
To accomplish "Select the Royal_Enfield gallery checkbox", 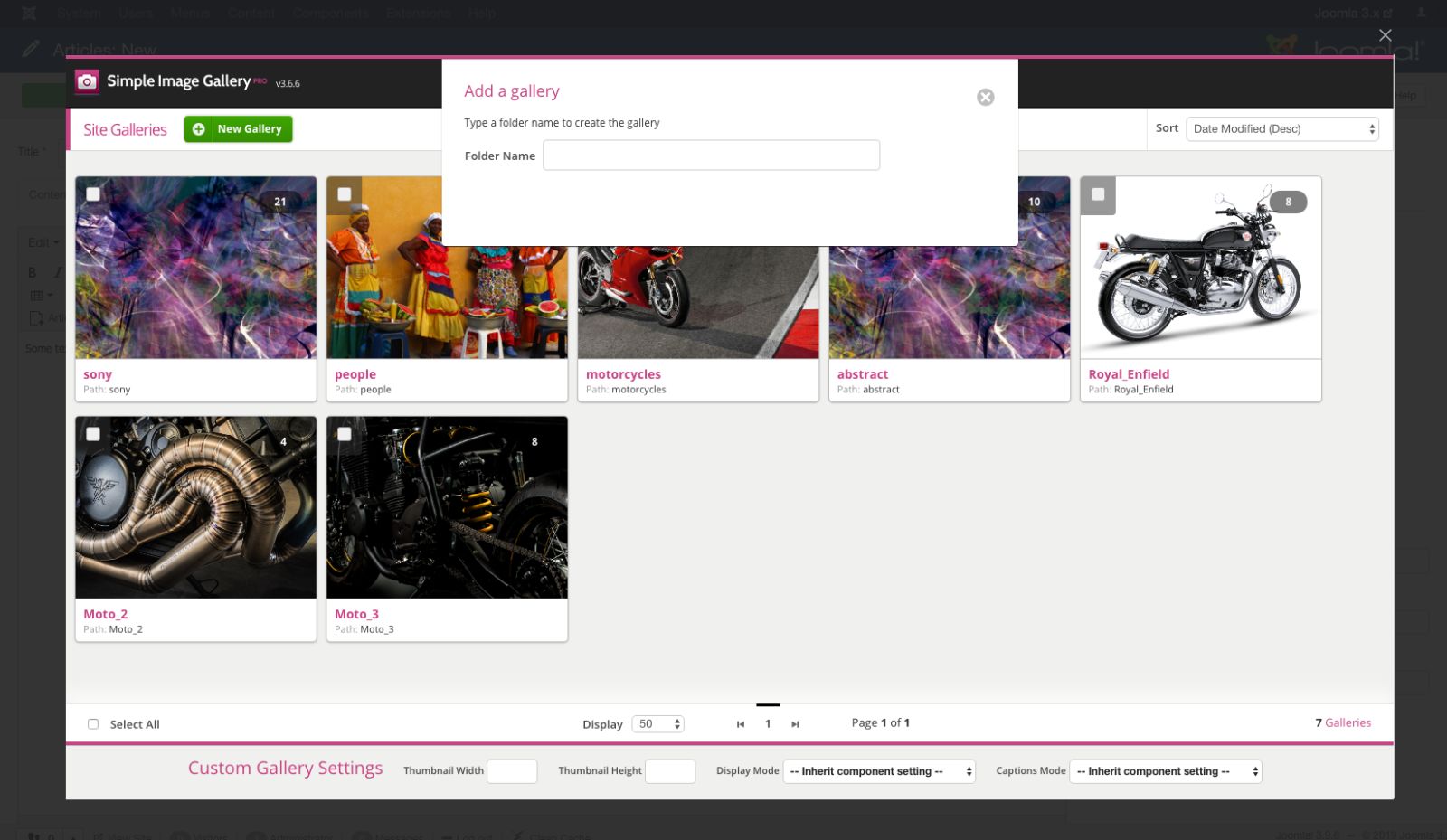I will pos(1098,194).
